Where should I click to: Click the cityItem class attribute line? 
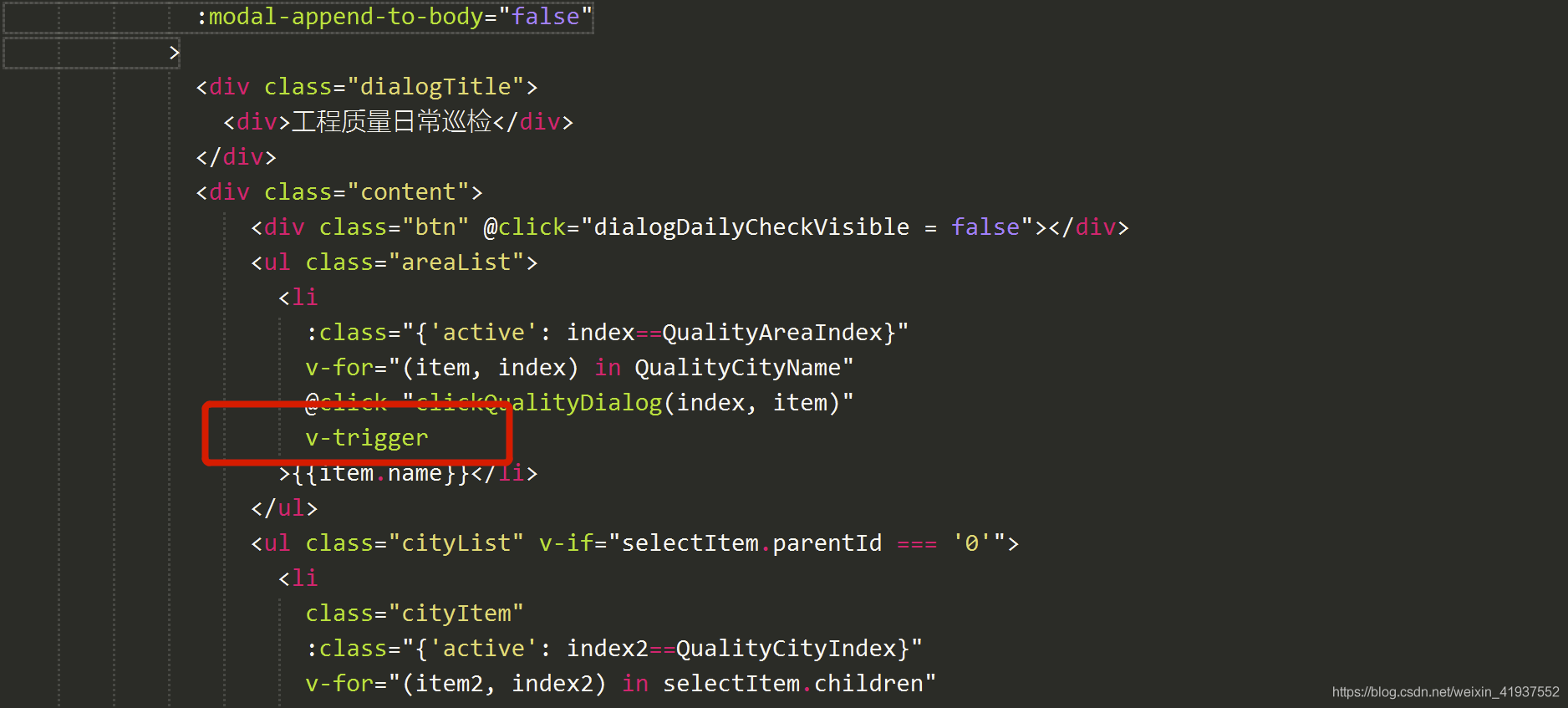click(x=415, y=614)
